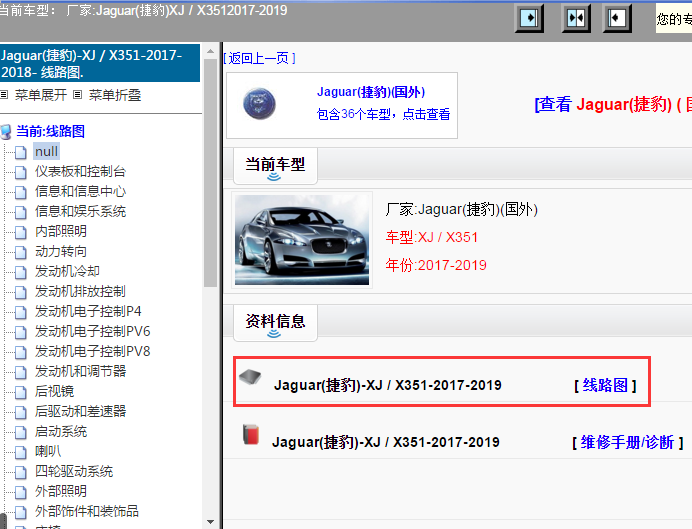Click the right-pointing arrow panel layout button
Screen dimensions: 692x529
[529, 19]
